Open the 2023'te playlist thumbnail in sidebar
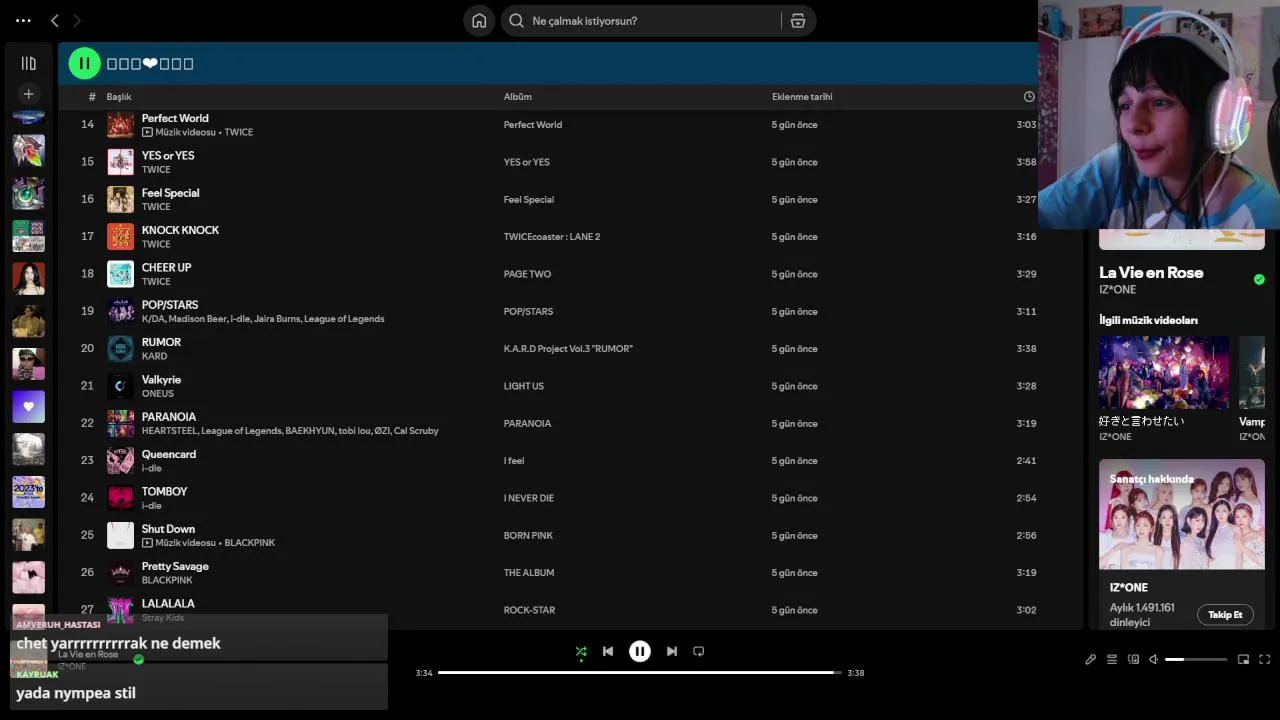 pos(28,492)
